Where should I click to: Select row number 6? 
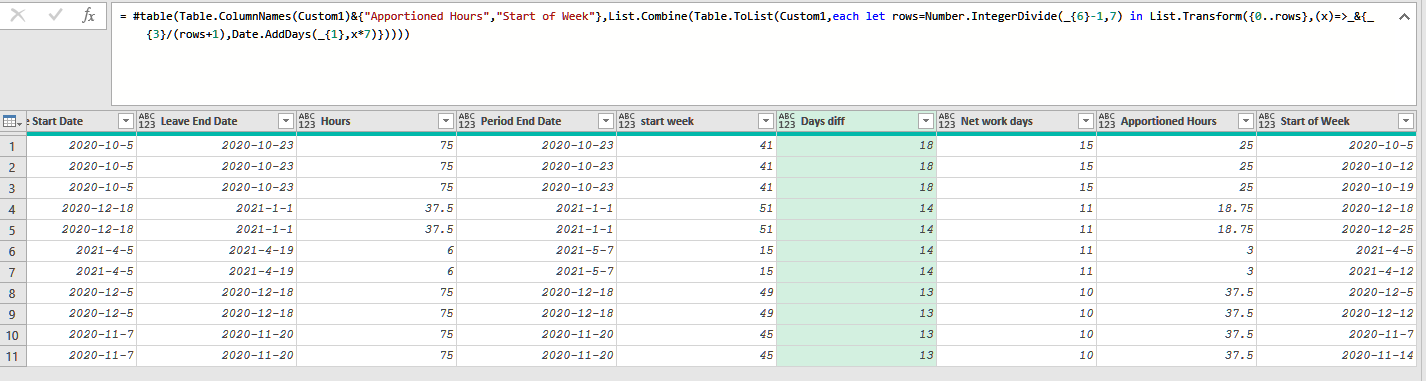[12, 250]
